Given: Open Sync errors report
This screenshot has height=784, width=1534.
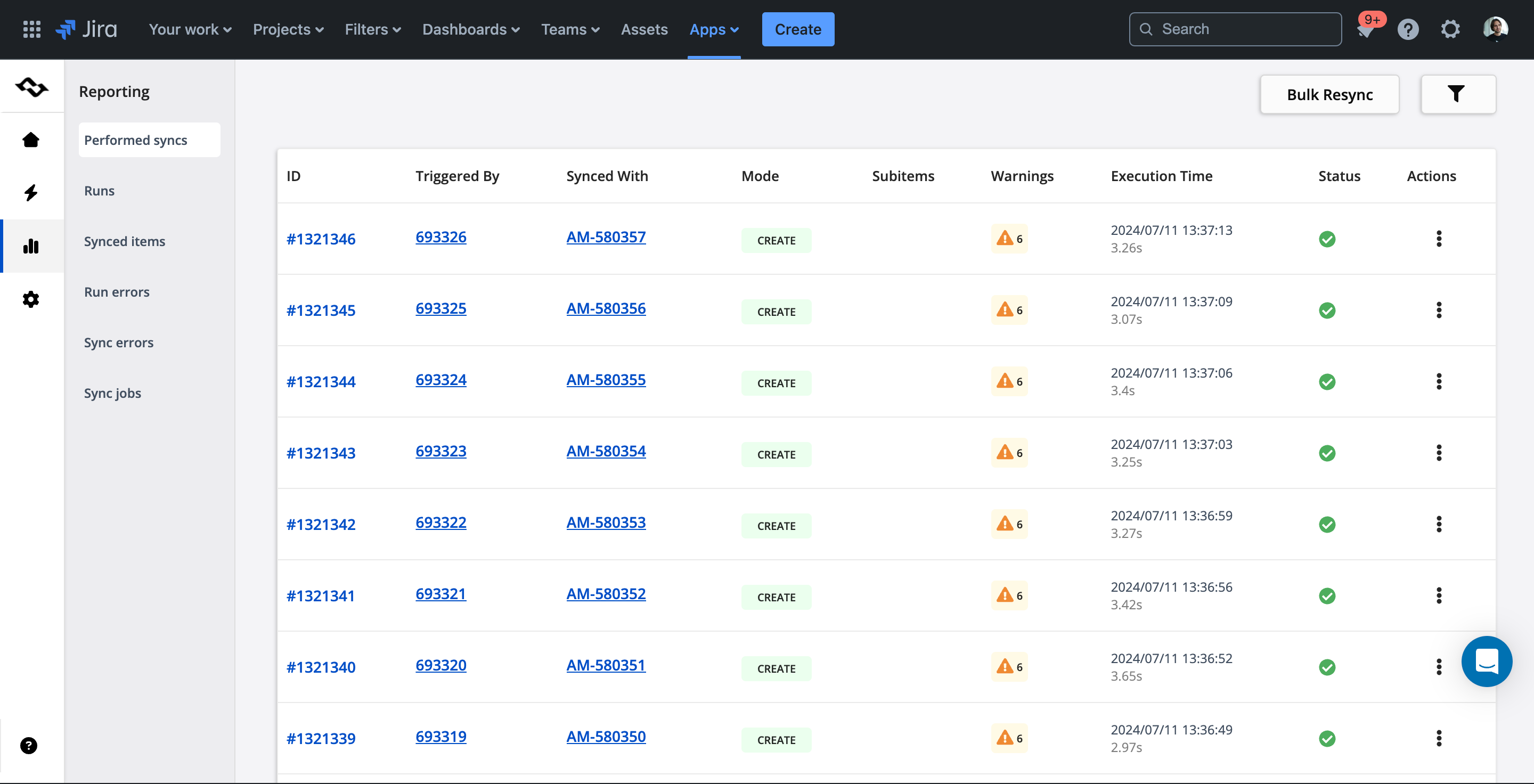Looking at the screenshot, I should 118,342.
